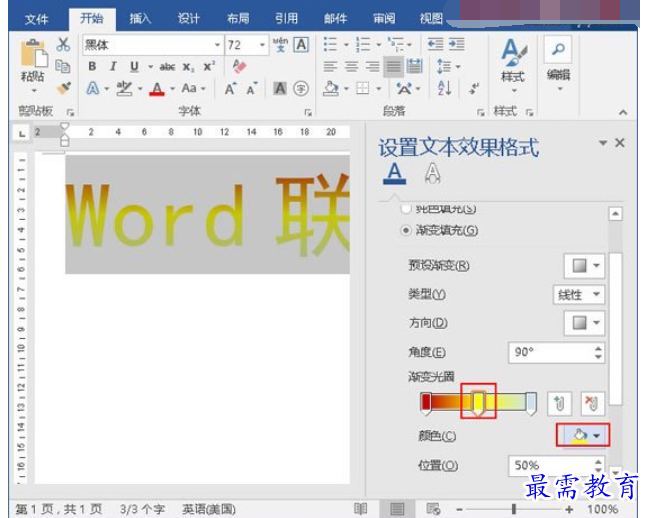The width and height of the screenshot is (647, 518).
Task: Select the red gradient stop
Action: tap(426, 403)
